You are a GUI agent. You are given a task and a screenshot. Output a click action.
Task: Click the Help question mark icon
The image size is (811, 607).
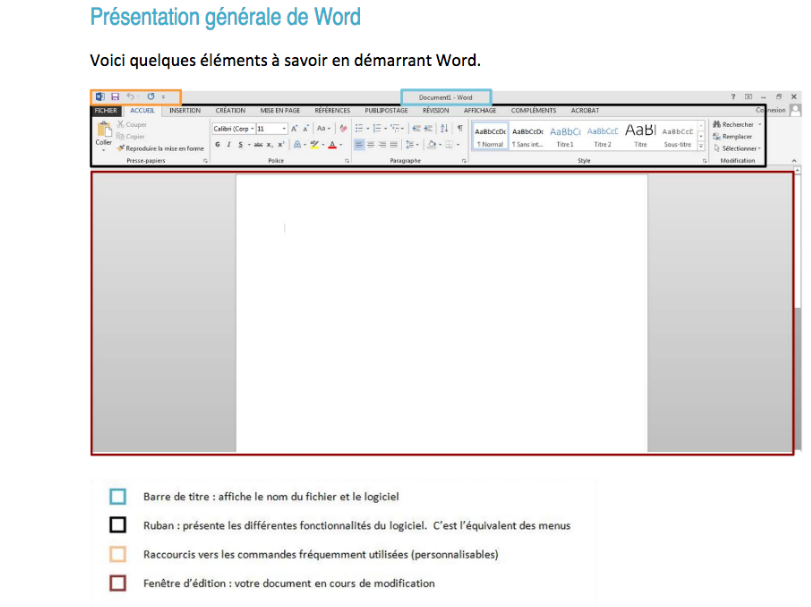[x=733, y=97]
